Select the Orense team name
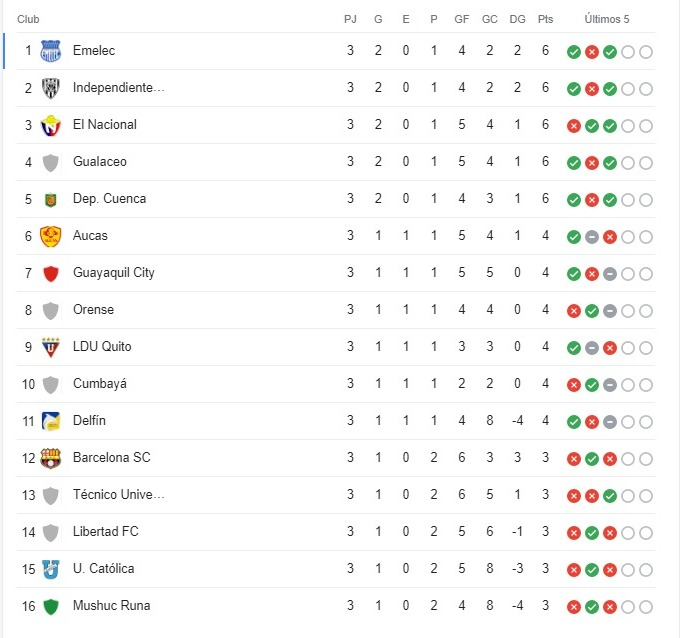Screen dimensions: 680x638 [93, 310]
